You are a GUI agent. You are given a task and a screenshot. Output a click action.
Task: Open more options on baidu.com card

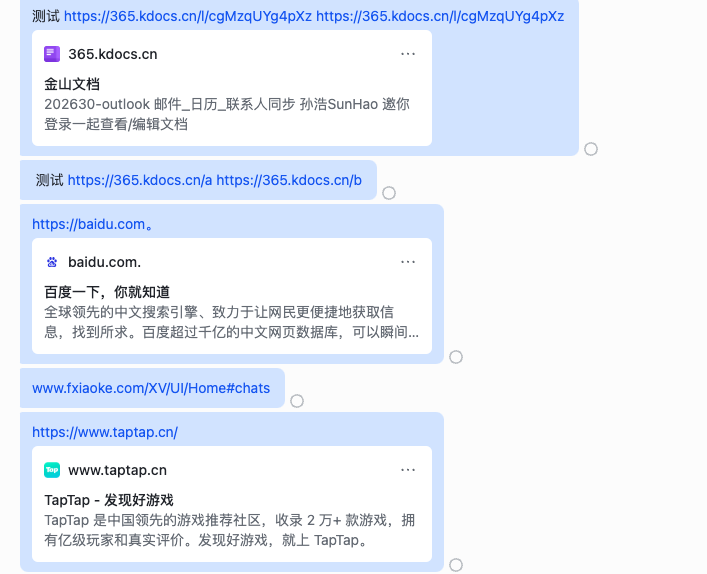pos(408,262)
